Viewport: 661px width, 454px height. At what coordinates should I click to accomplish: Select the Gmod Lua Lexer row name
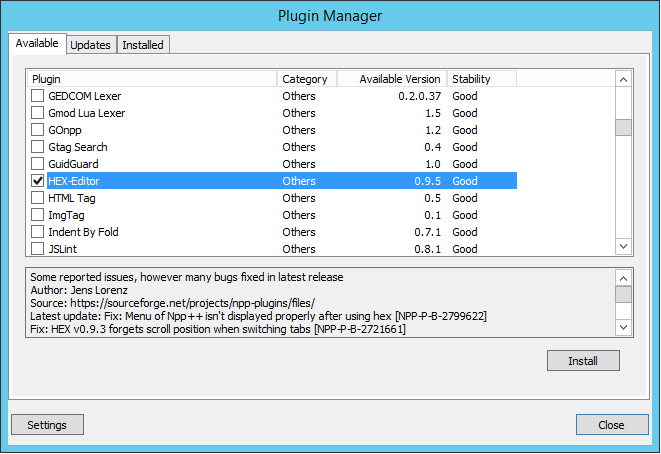coord(87,113)
